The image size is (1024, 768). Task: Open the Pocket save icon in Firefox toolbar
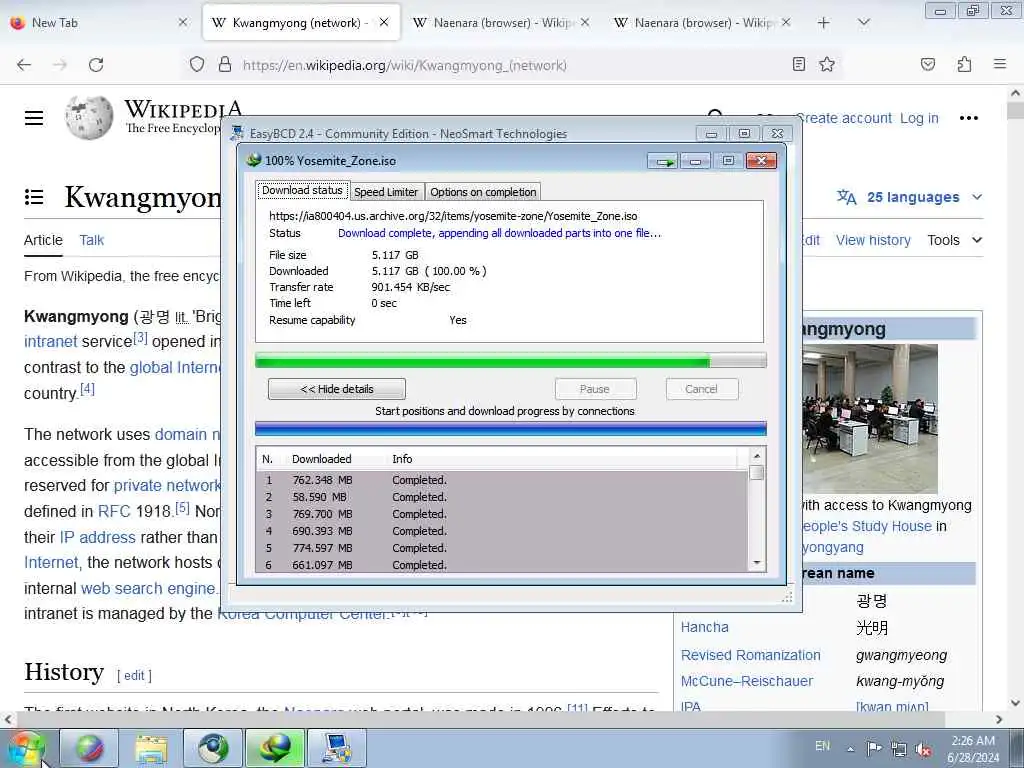927,64
